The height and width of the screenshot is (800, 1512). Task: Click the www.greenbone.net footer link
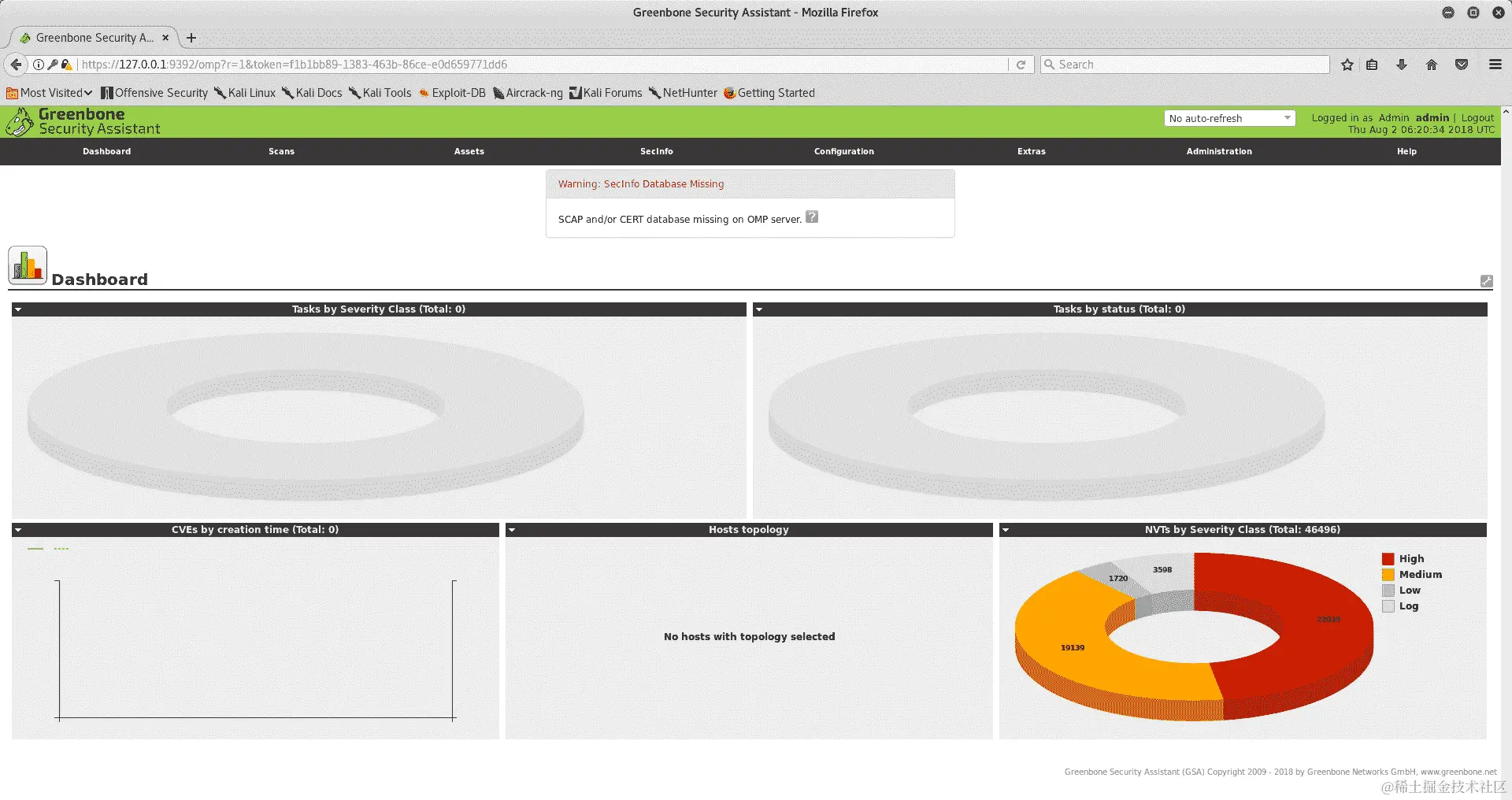pyautogui.click(x=1458, y=772)
